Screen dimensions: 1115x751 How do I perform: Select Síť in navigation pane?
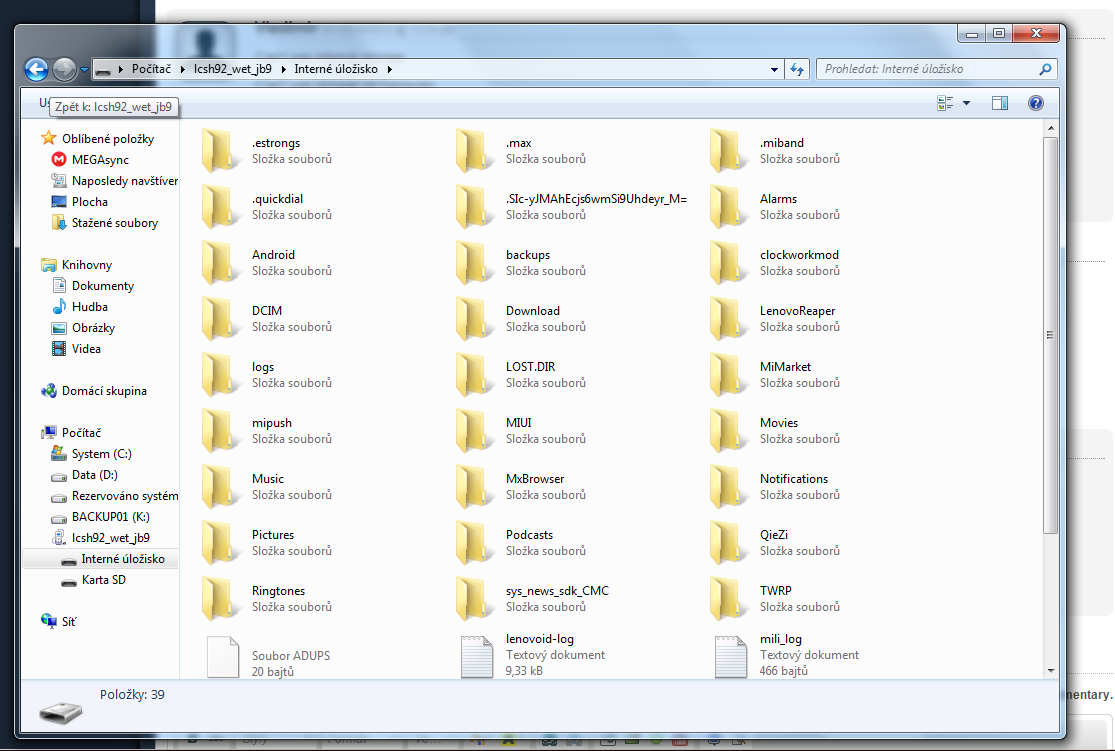tap(68, 622)
